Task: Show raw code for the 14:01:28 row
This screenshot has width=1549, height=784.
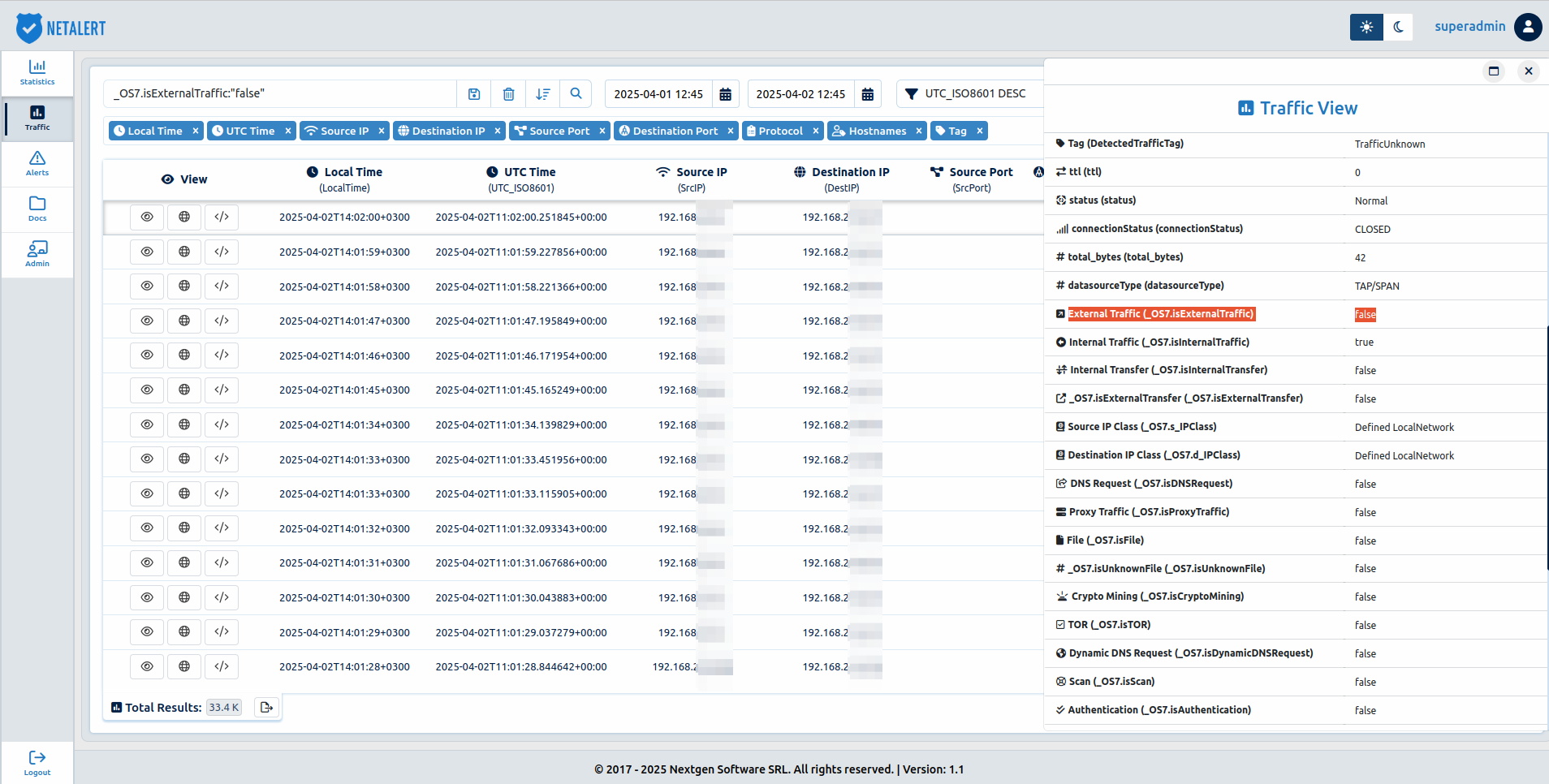Action: point(222,666)
